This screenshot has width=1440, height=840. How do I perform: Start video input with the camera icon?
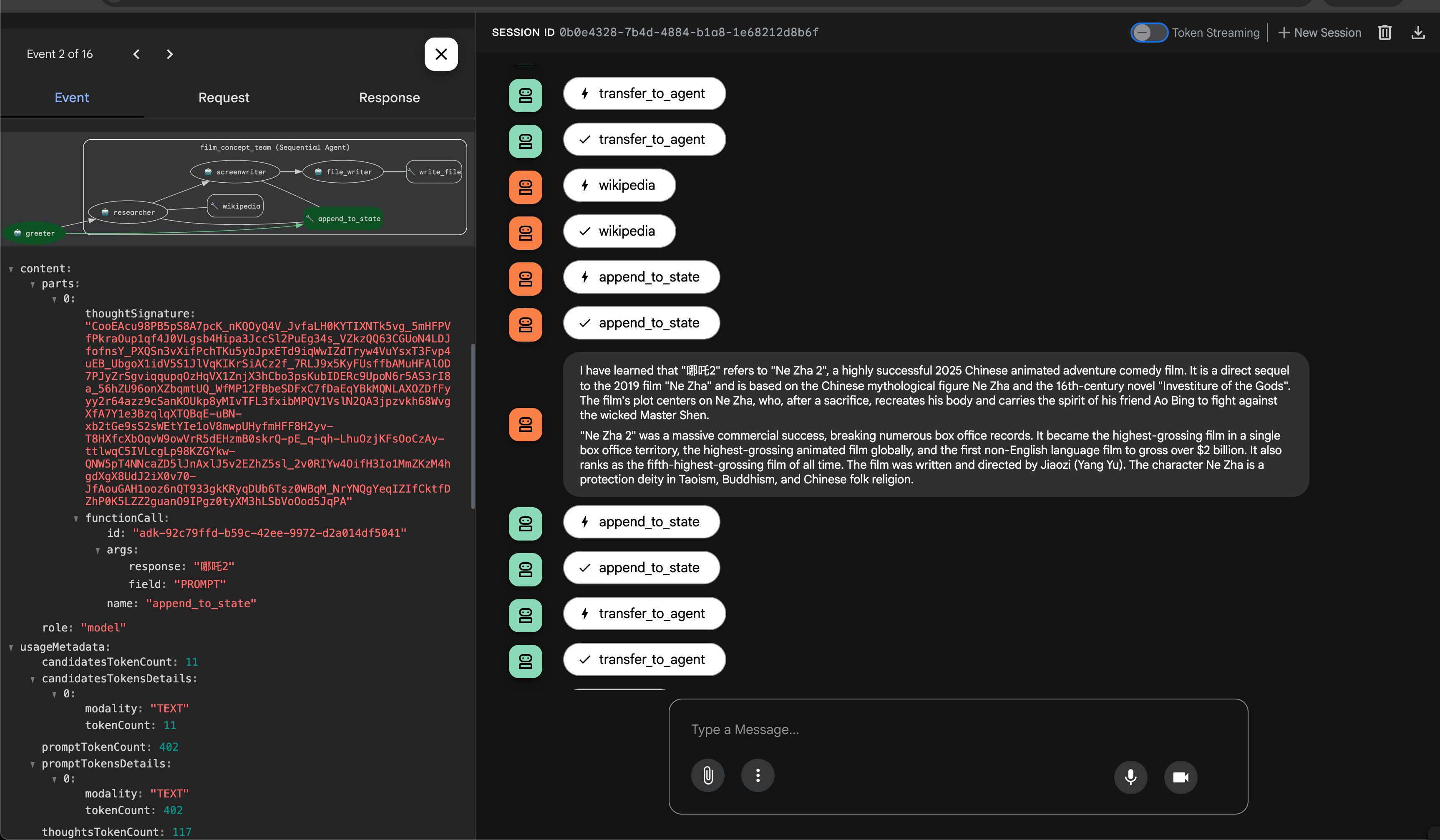pyautogui.click(x=1181, y=777)
